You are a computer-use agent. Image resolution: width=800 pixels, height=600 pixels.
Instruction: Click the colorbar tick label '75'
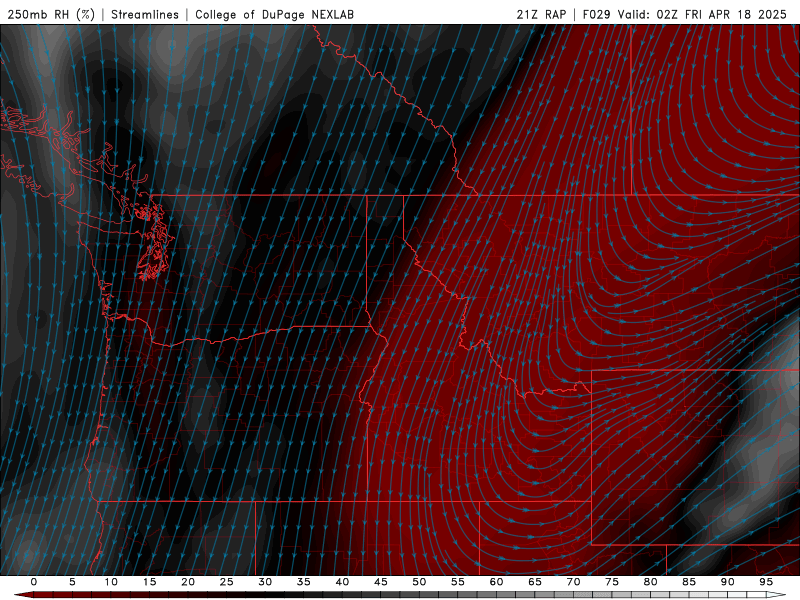coord(612,582)
